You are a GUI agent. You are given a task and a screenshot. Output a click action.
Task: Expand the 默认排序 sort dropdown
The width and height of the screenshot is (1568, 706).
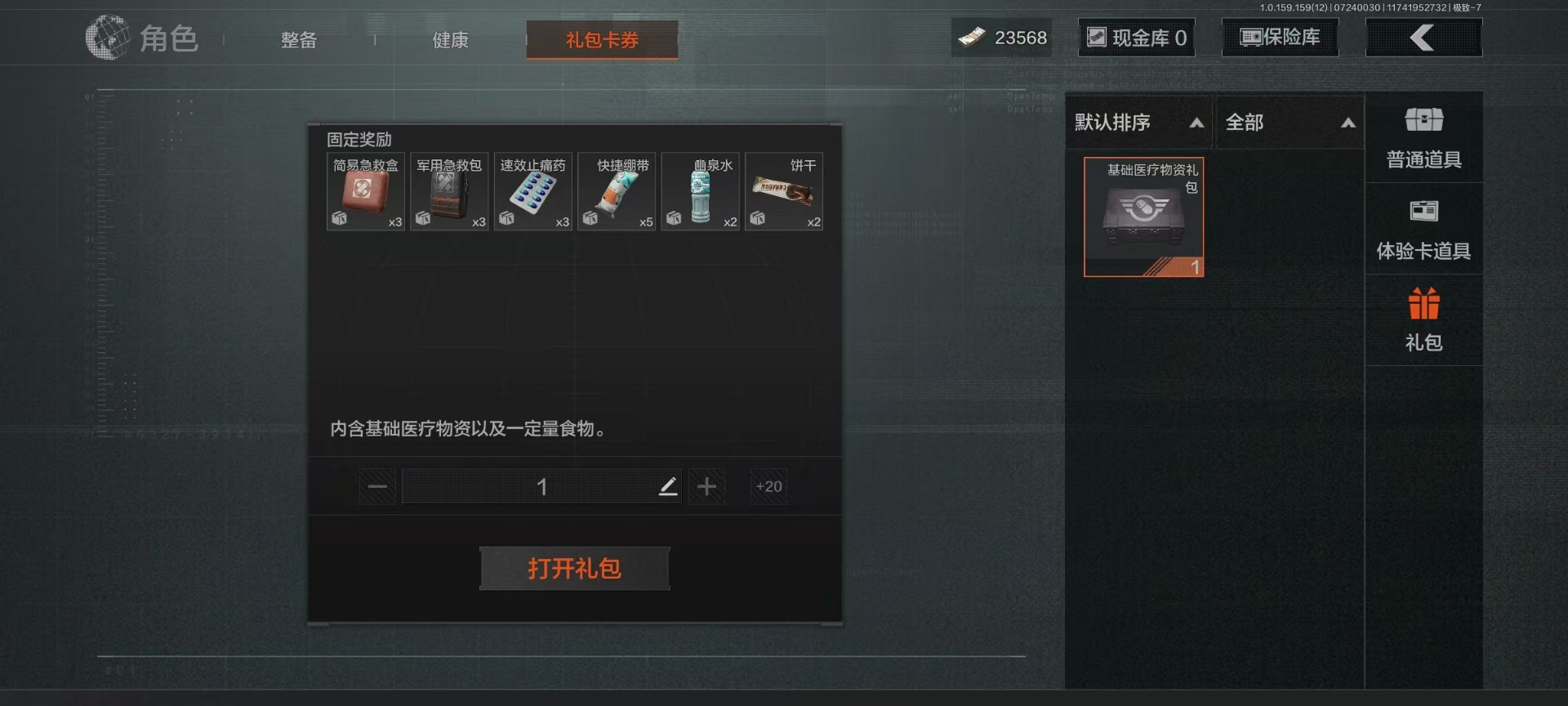pyautogui.click(x=1139, y=123)
